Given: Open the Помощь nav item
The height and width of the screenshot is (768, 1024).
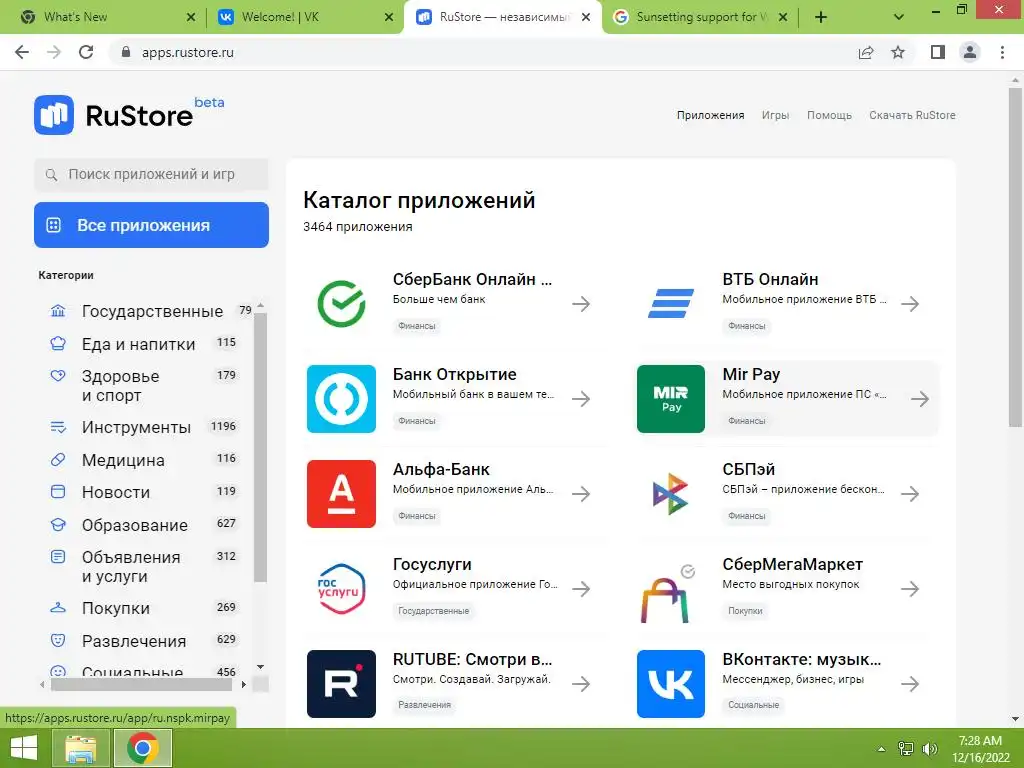Looking at the screenshot, I should tap(829, 115).
